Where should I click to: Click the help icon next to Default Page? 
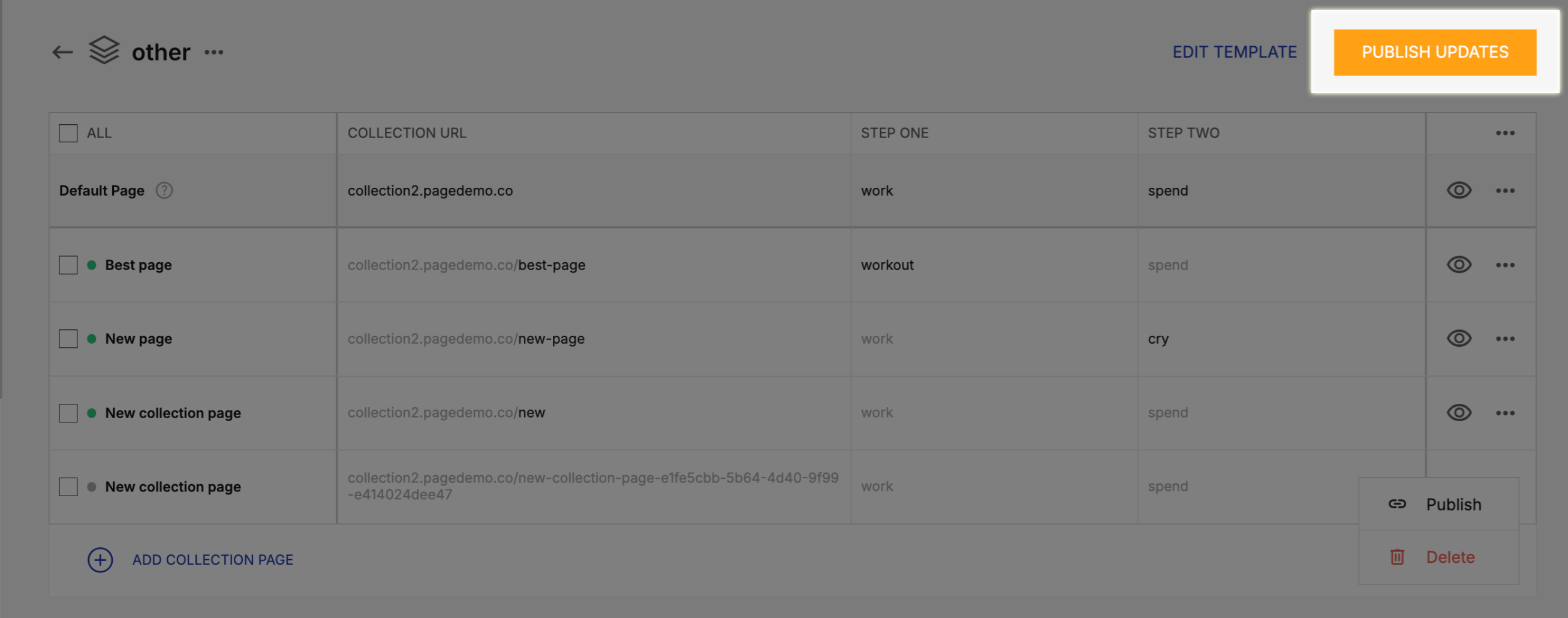[x=164, y=190]
